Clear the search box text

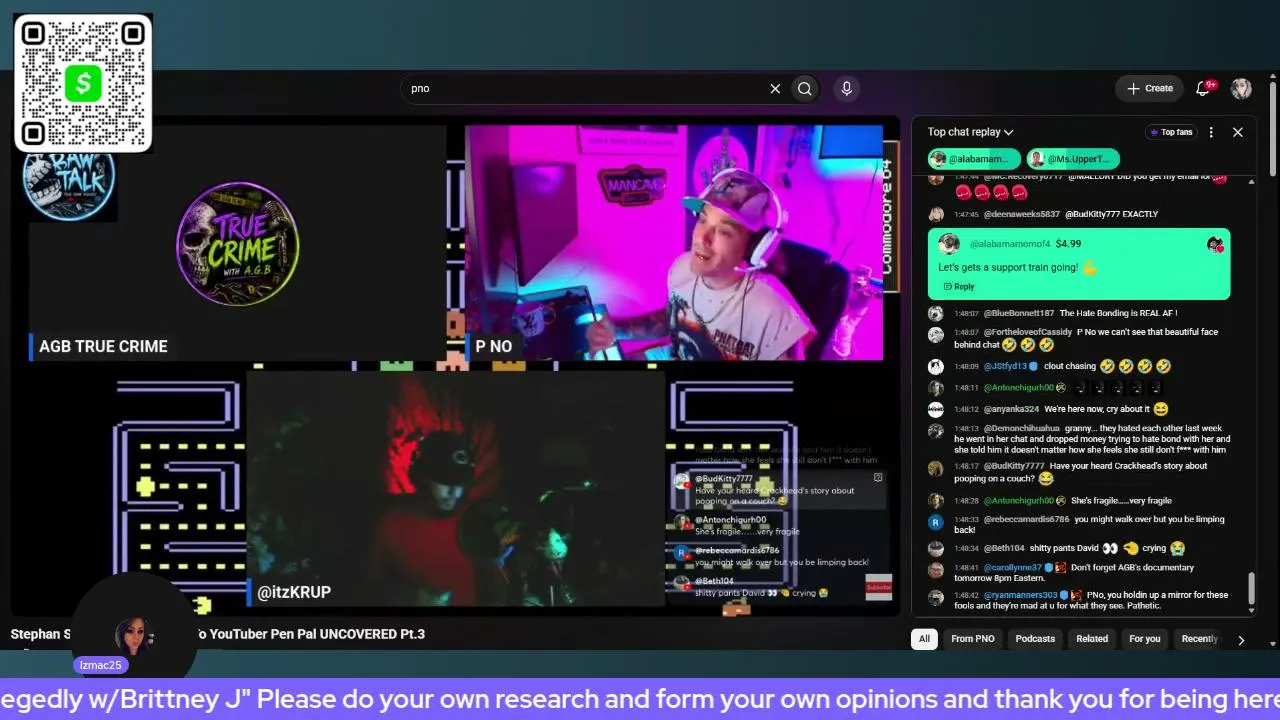(x=775, y=88)
